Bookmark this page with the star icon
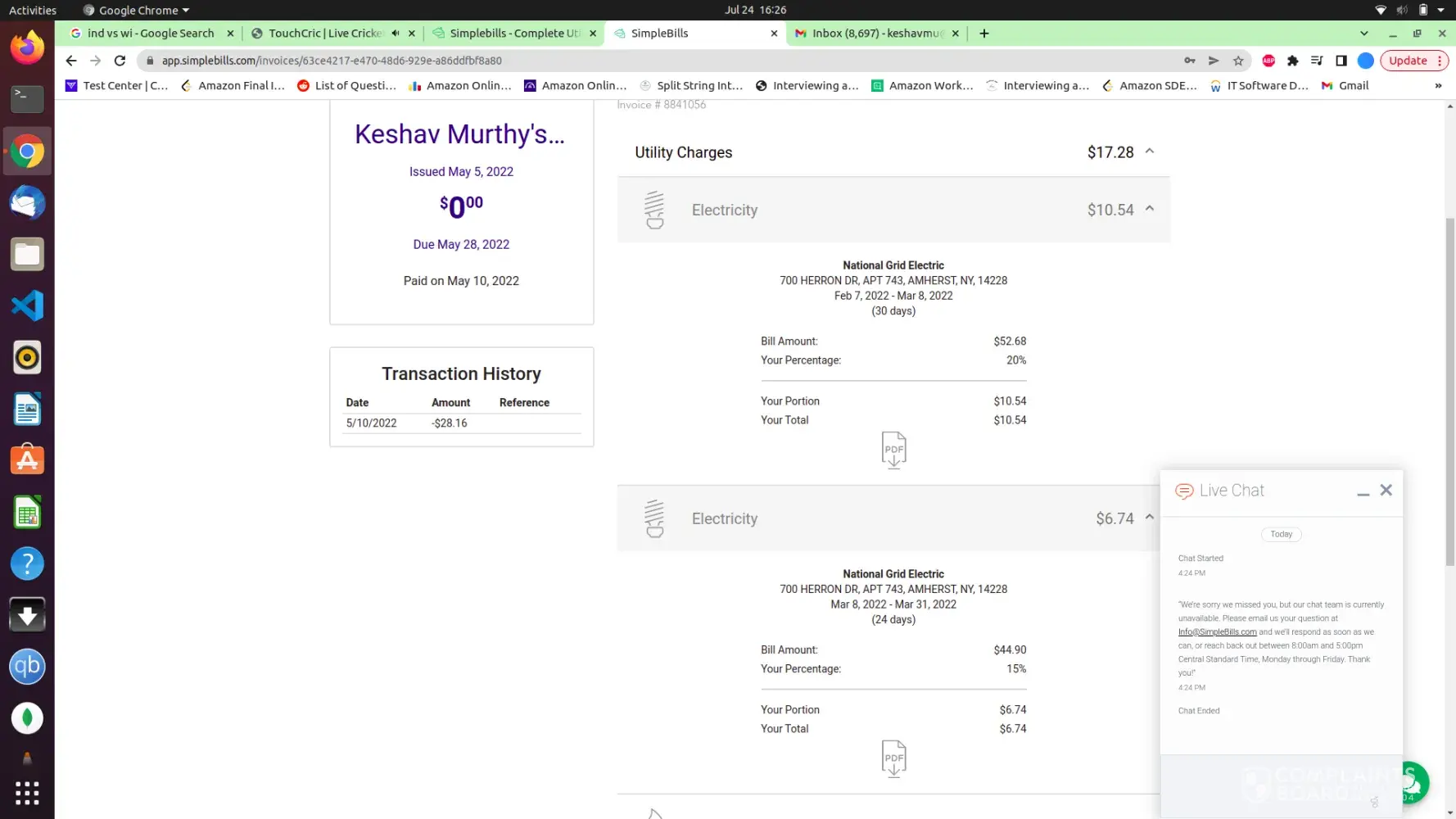Viewport: 1456px width, 819px height. pos(1238,61)
